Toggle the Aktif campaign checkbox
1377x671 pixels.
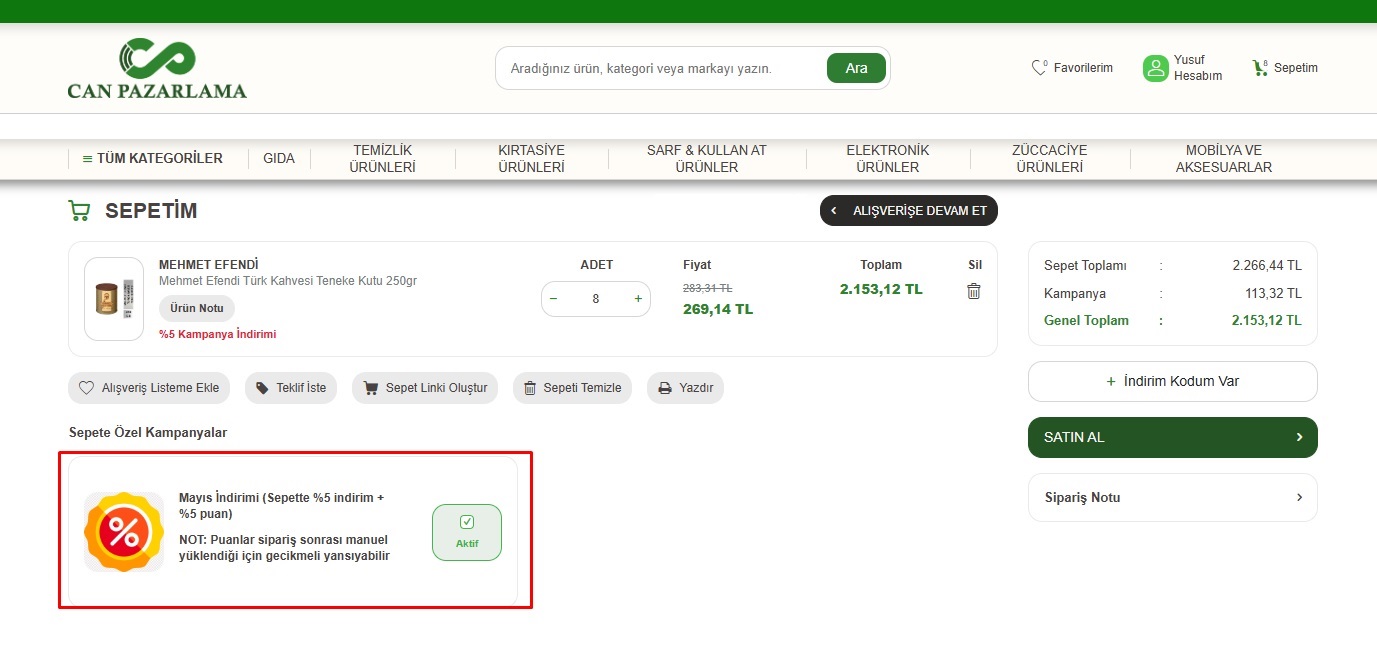tap(467, 532)
